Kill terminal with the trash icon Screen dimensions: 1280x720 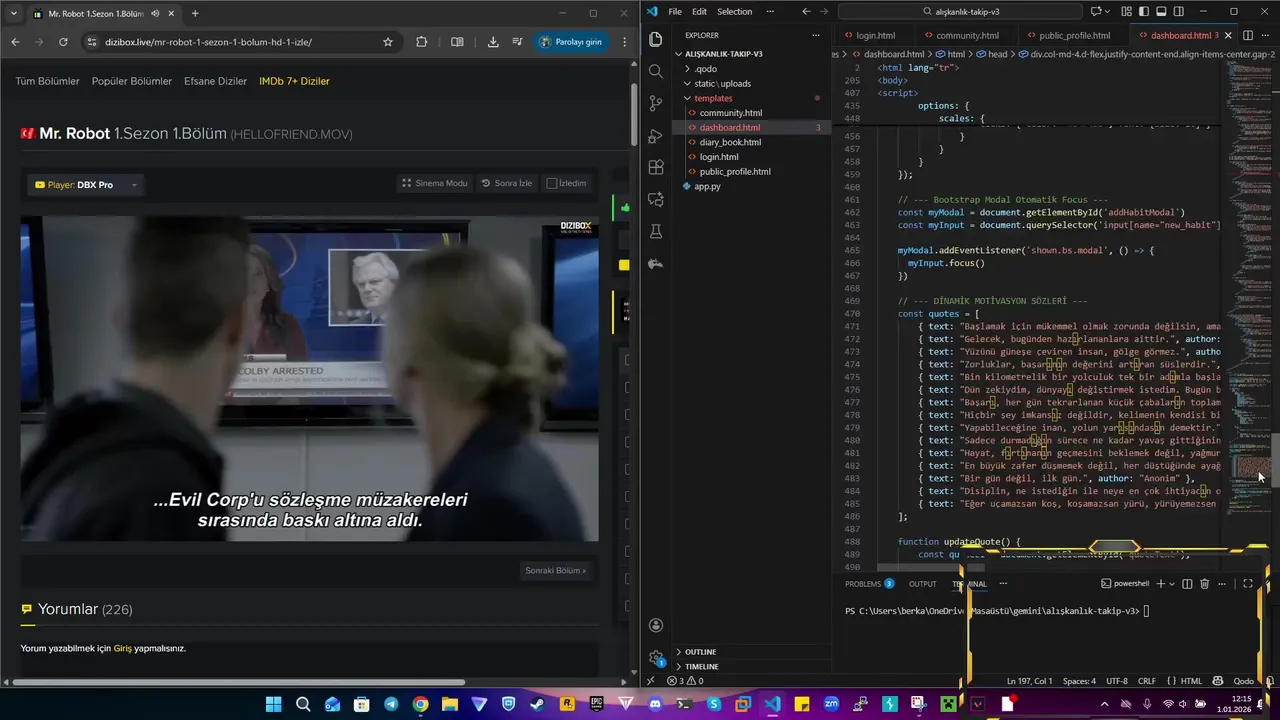tap(1204, 584)
